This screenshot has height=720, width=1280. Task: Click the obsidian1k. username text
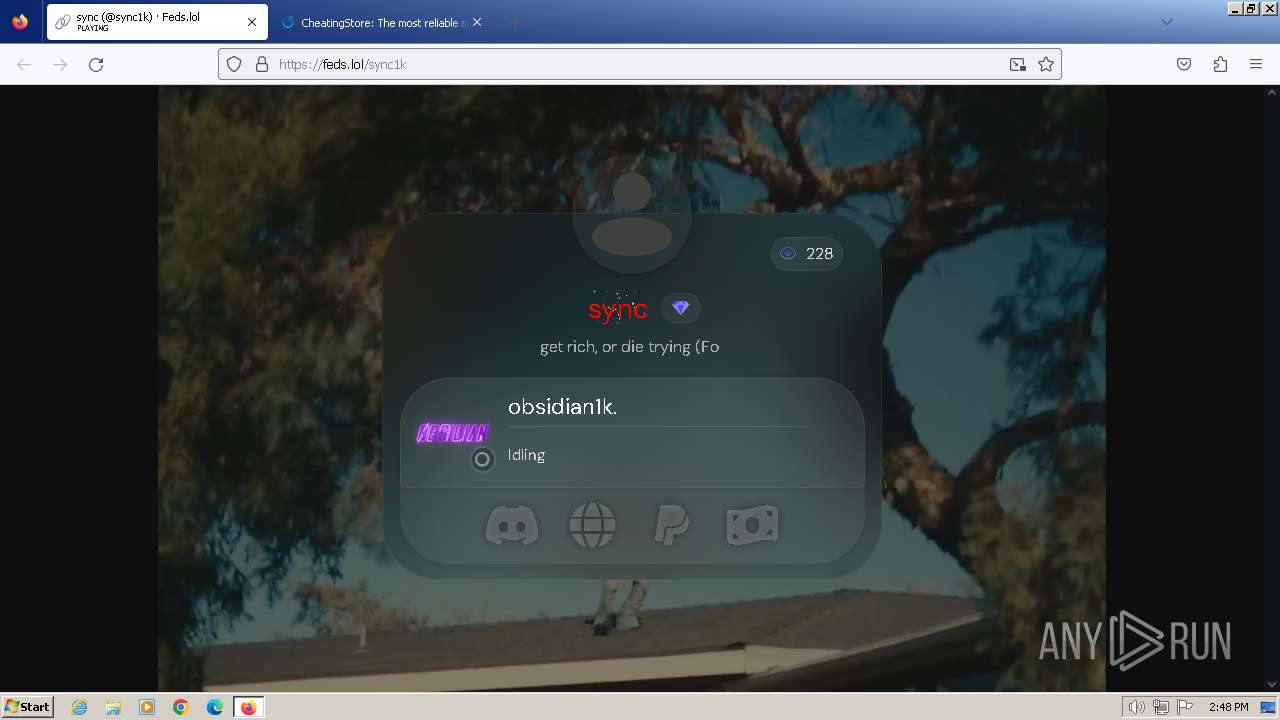pos(563,407)
